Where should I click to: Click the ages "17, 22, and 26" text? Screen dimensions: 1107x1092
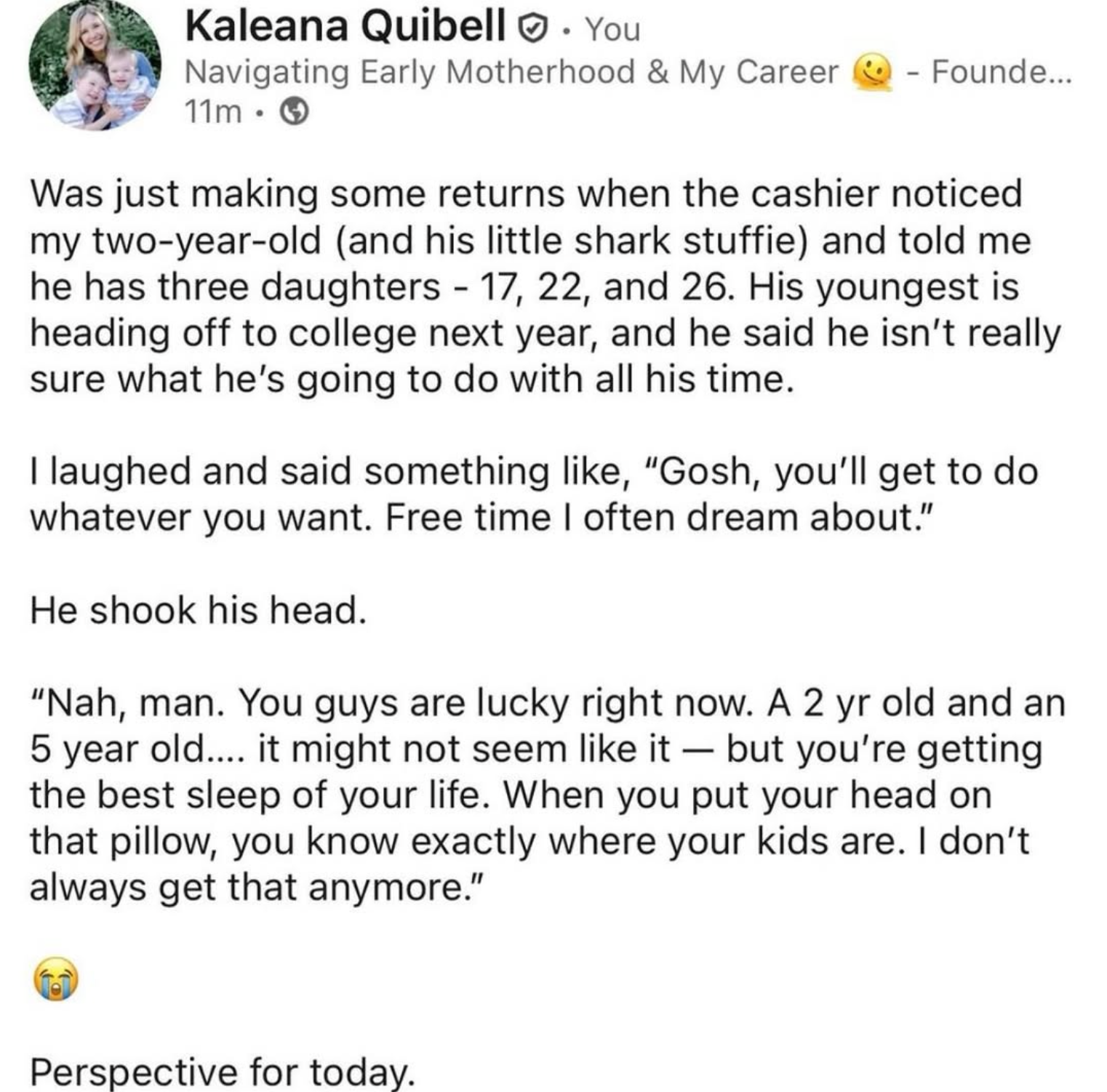pyautogui.click(x=592, y=287)
